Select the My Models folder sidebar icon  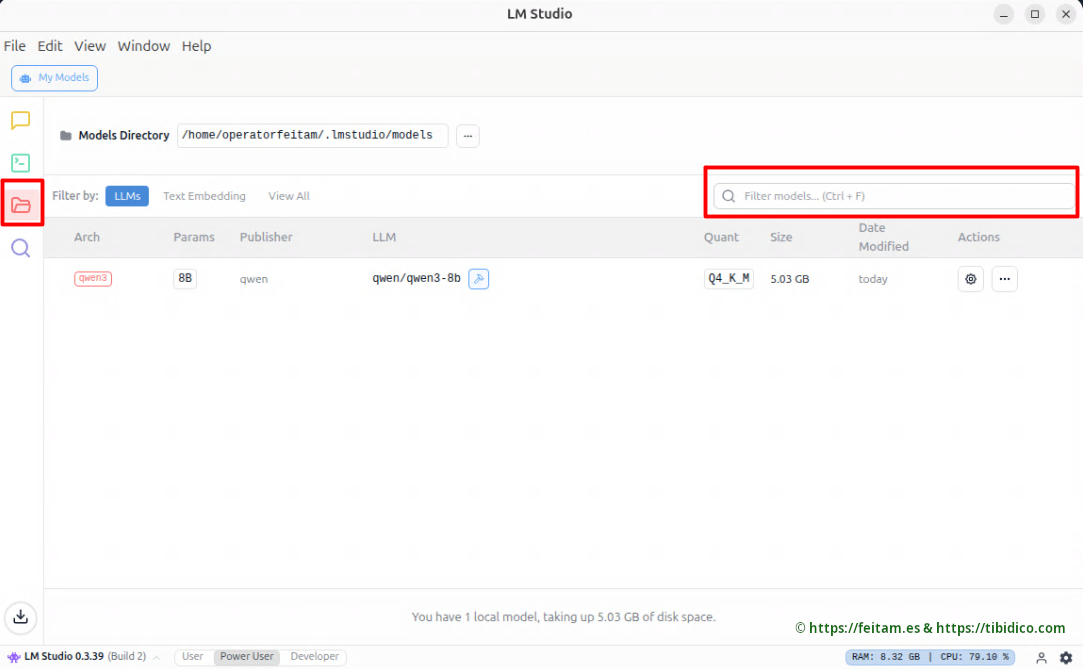point(21,205)
